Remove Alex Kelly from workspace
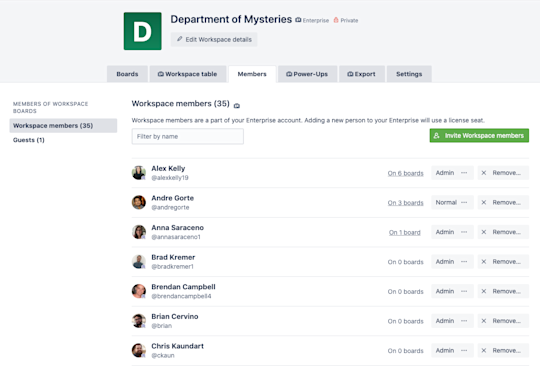 503,173
